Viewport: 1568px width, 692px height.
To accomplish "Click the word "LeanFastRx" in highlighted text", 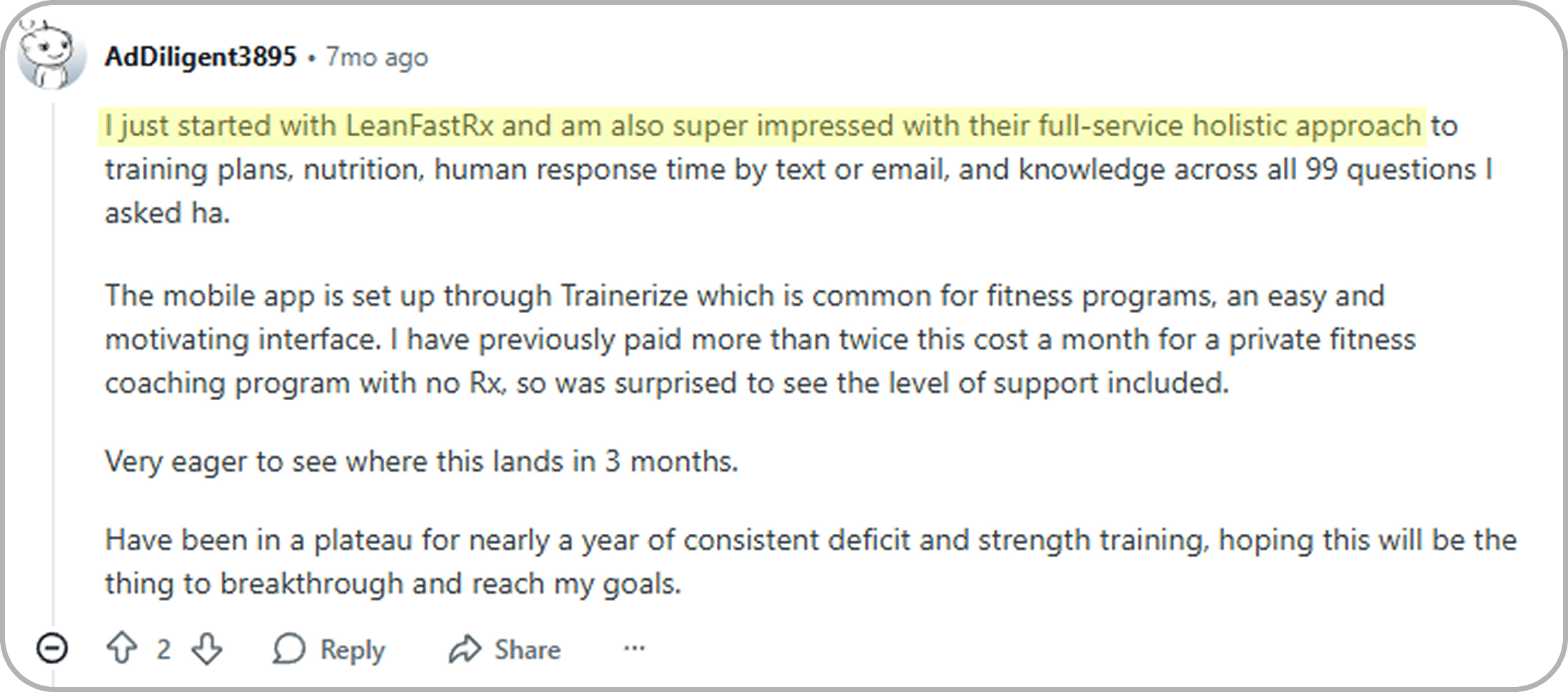I will [x=420, y=126].
